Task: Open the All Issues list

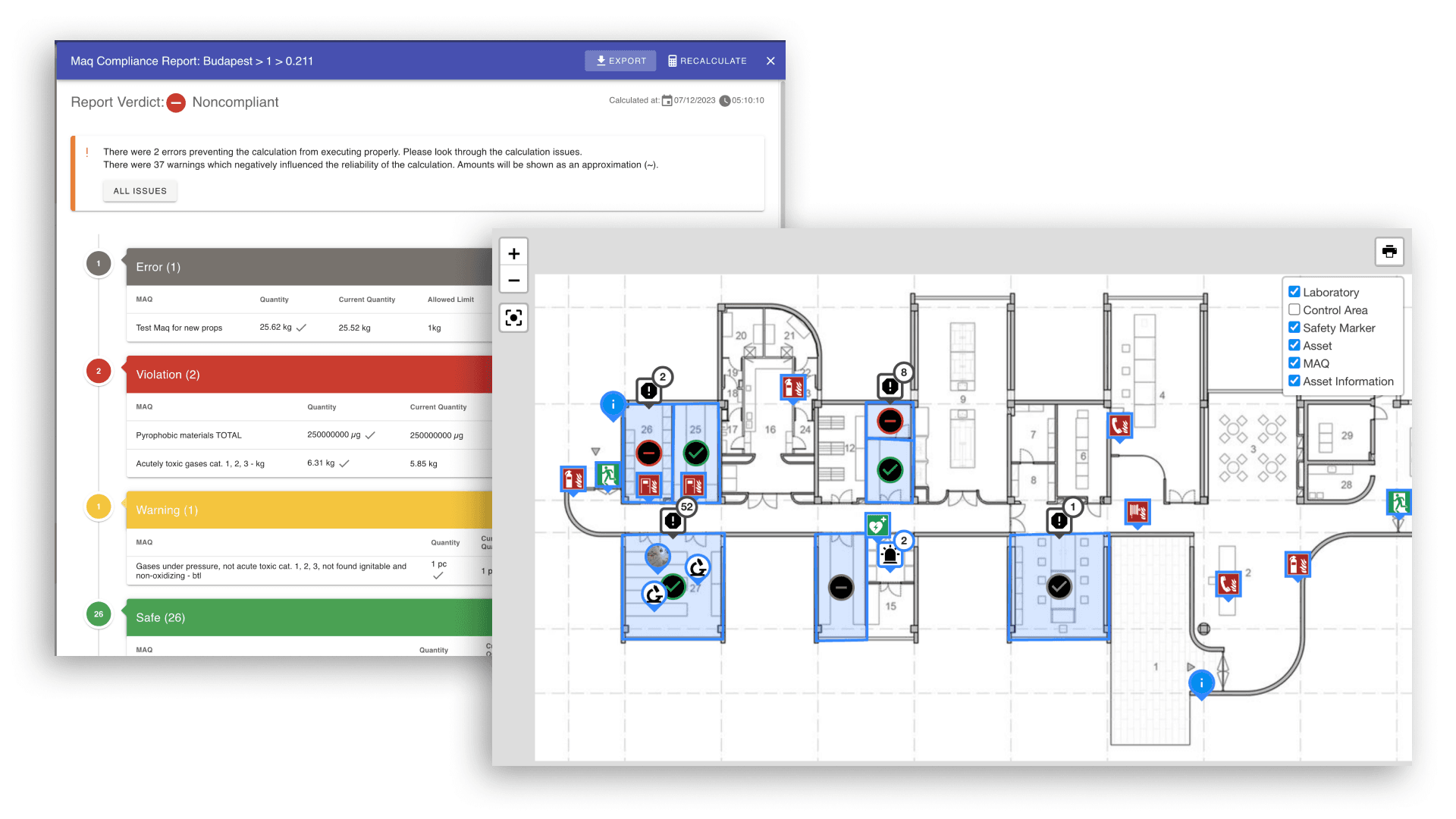Action: tap(140, 191)
